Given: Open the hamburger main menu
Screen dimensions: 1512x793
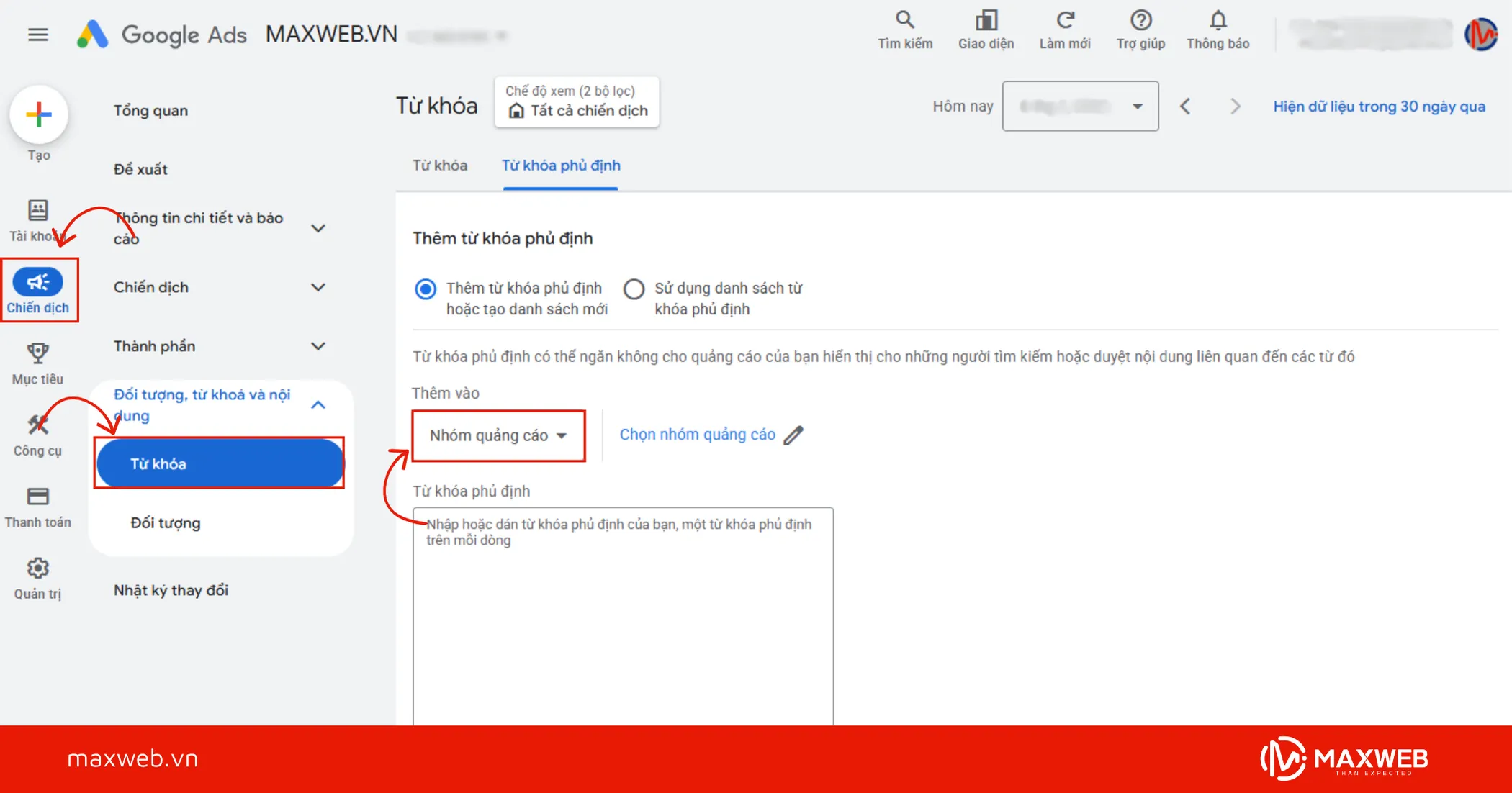Looking at the screenshot, I should pos(38,35).
